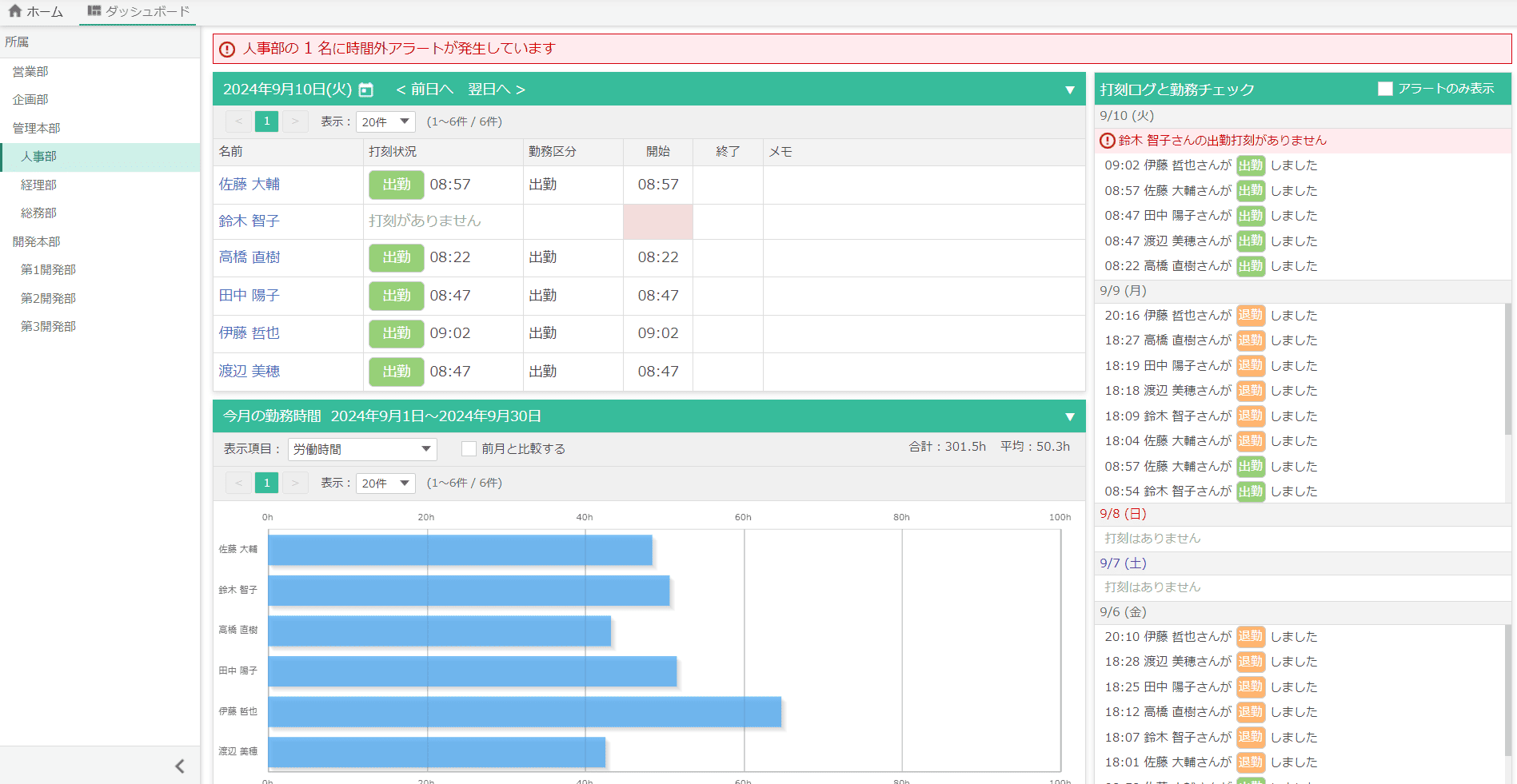Viewport: 1517px width, 784px height.
Task: Open 佐藤 大輔's employee link
Action: 250,185
